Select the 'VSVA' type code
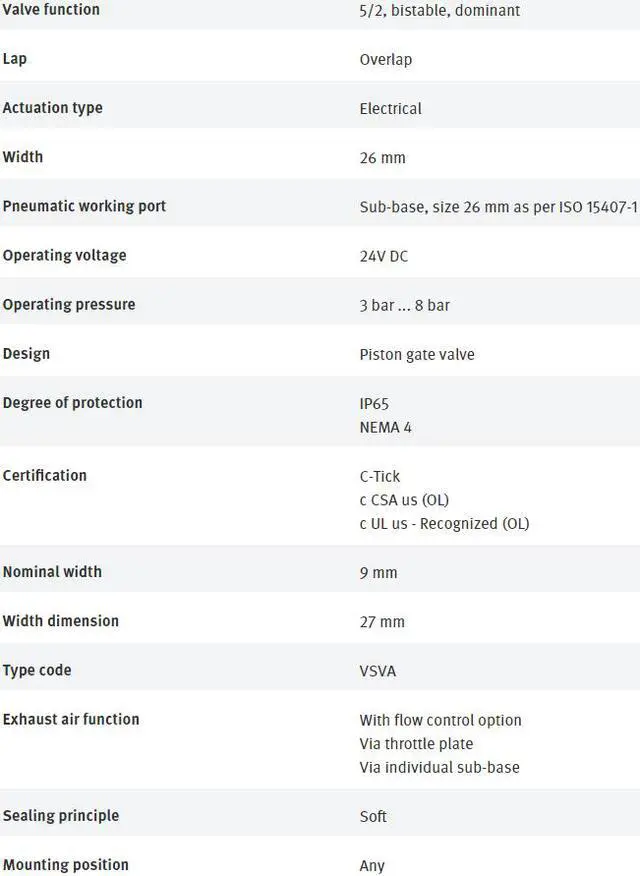Screen dimensions: 640x876 (378, 671)
